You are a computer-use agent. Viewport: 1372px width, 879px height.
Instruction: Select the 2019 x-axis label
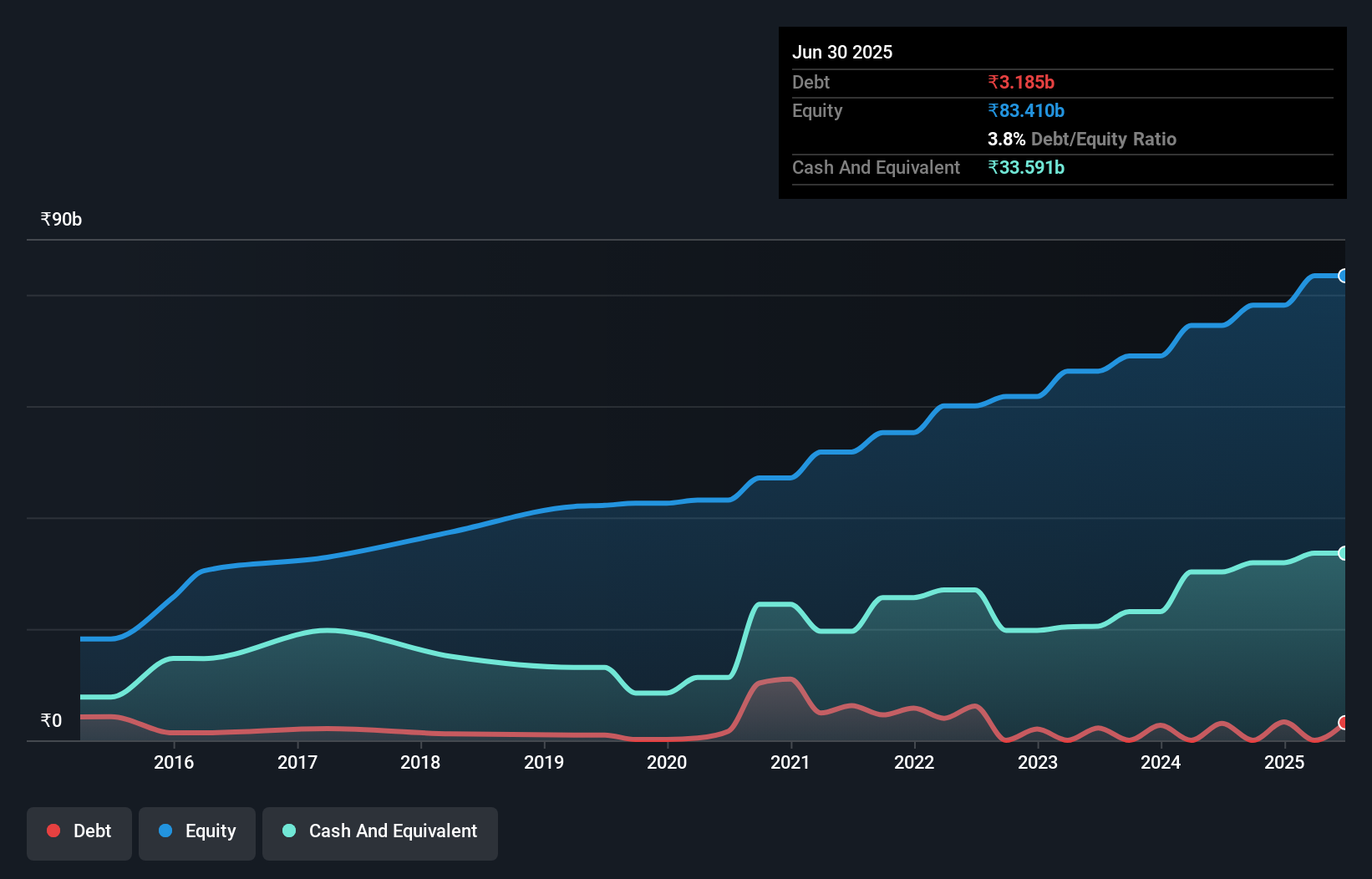click(544, 762)
